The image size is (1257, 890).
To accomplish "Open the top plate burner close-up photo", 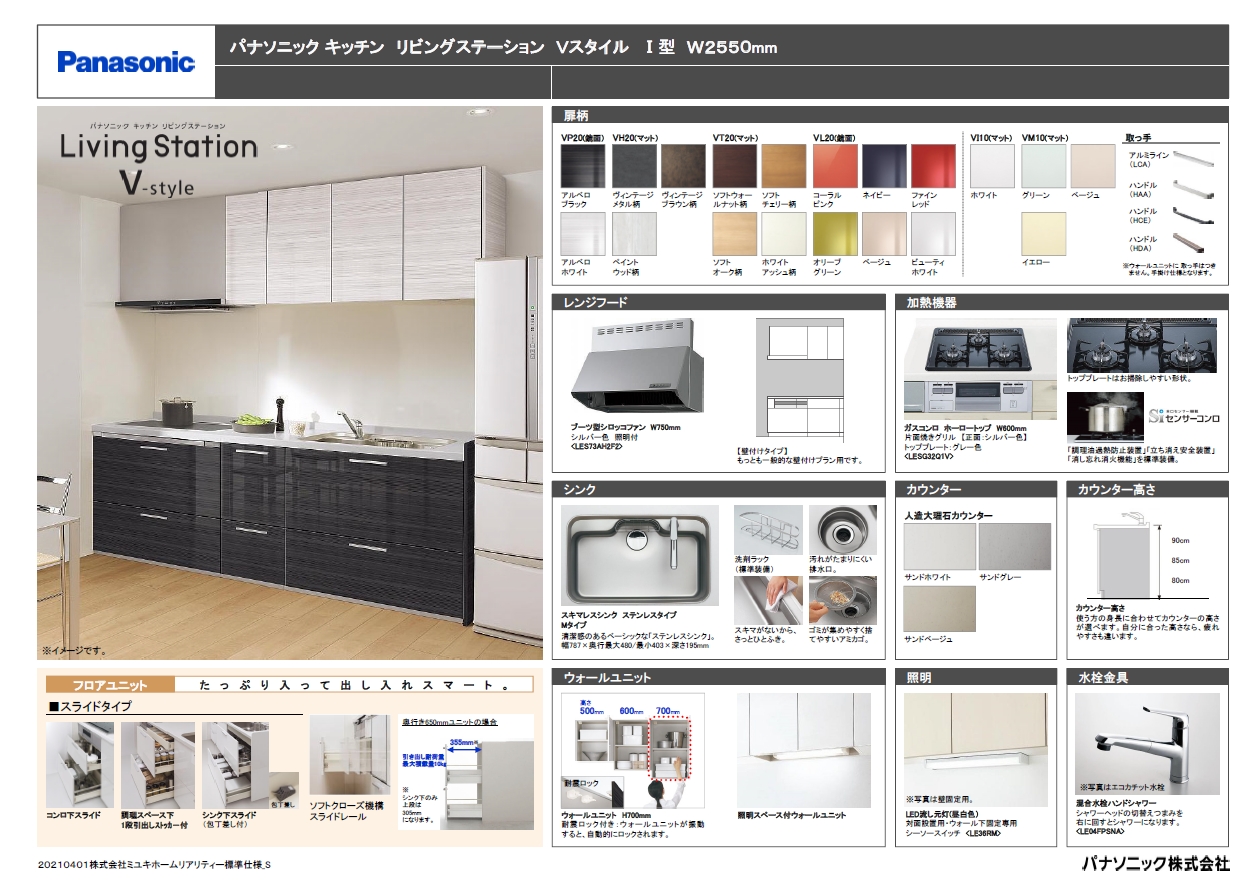I will point(1140,346).
